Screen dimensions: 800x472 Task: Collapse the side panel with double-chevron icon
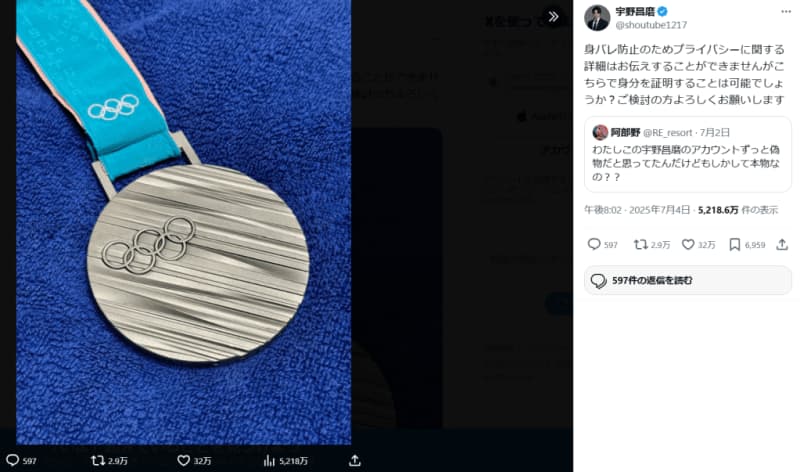coord(553,16)
